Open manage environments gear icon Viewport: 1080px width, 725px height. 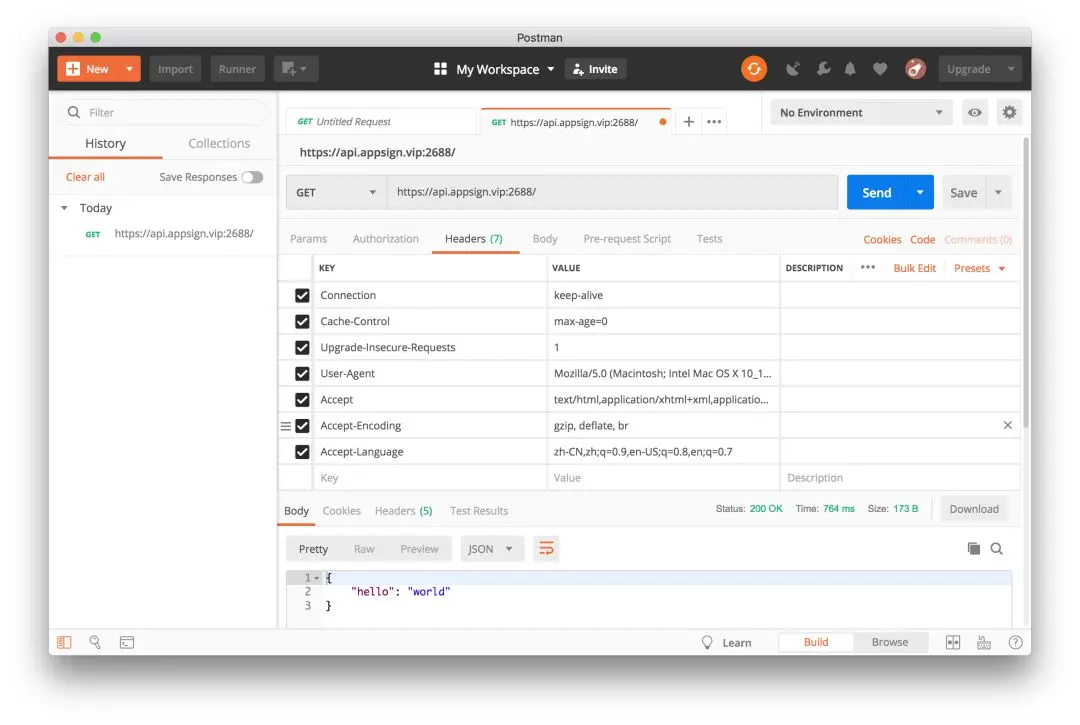(x=1009, y=112)
